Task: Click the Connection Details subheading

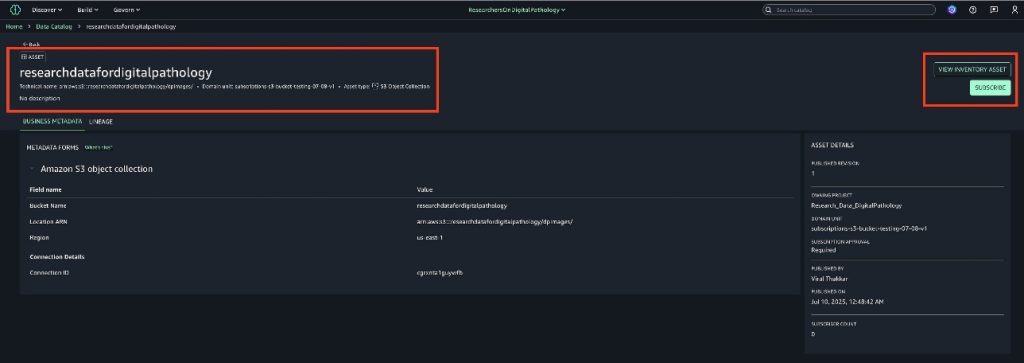Action: click(x=57, y=257)
